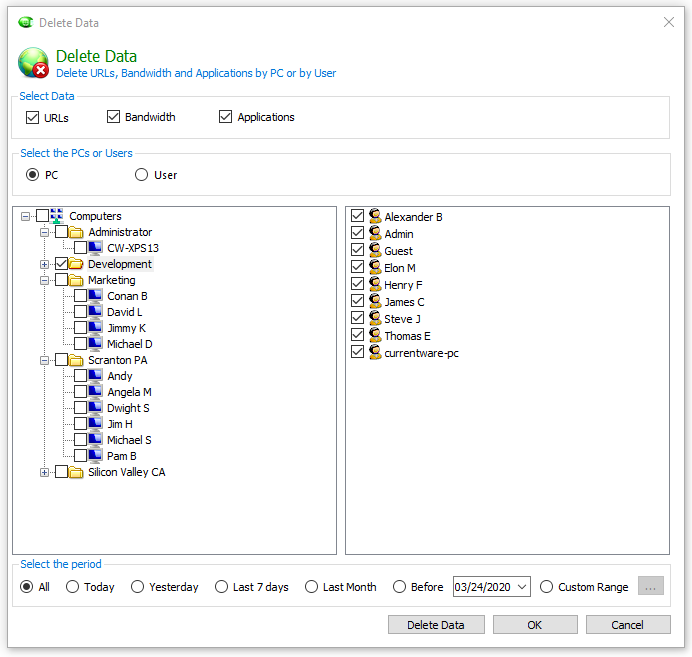Collapse the Marketing group

[45, 280]
